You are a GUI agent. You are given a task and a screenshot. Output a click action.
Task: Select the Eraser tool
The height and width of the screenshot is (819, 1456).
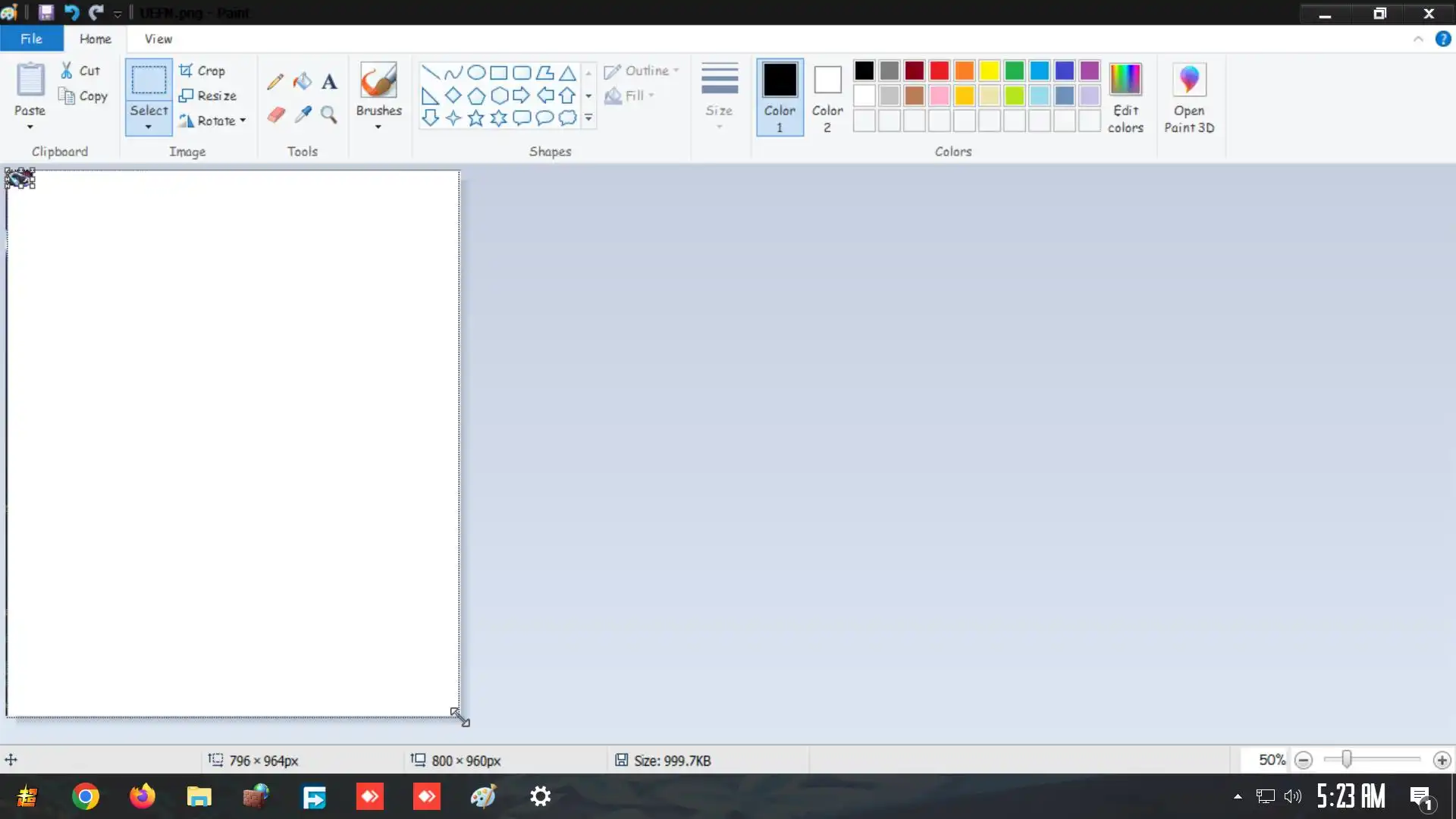coord(276,115)
